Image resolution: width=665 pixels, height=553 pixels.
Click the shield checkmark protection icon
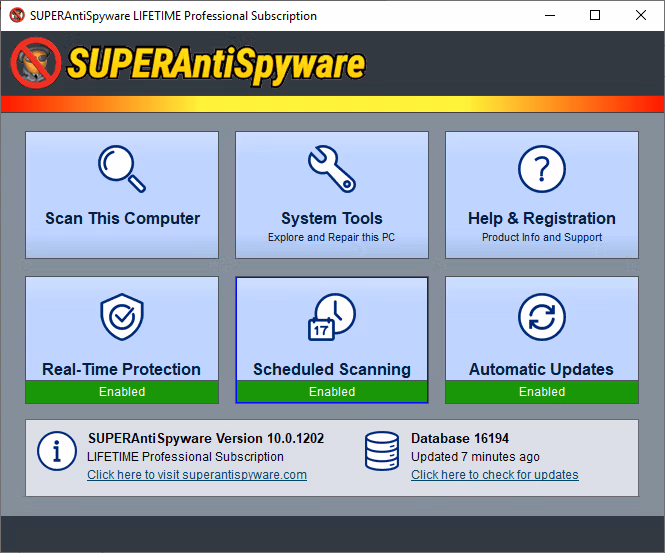122,316
